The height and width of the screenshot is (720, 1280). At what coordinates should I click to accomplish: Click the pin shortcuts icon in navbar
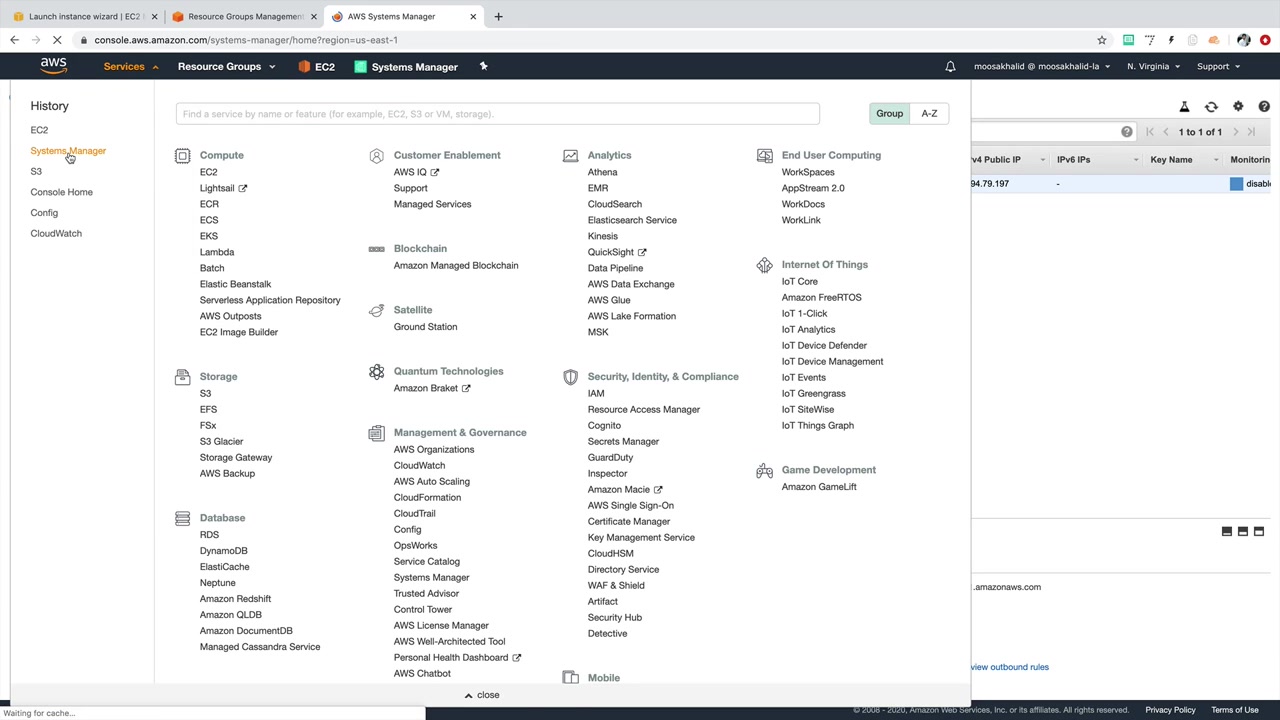coord(483,67)
